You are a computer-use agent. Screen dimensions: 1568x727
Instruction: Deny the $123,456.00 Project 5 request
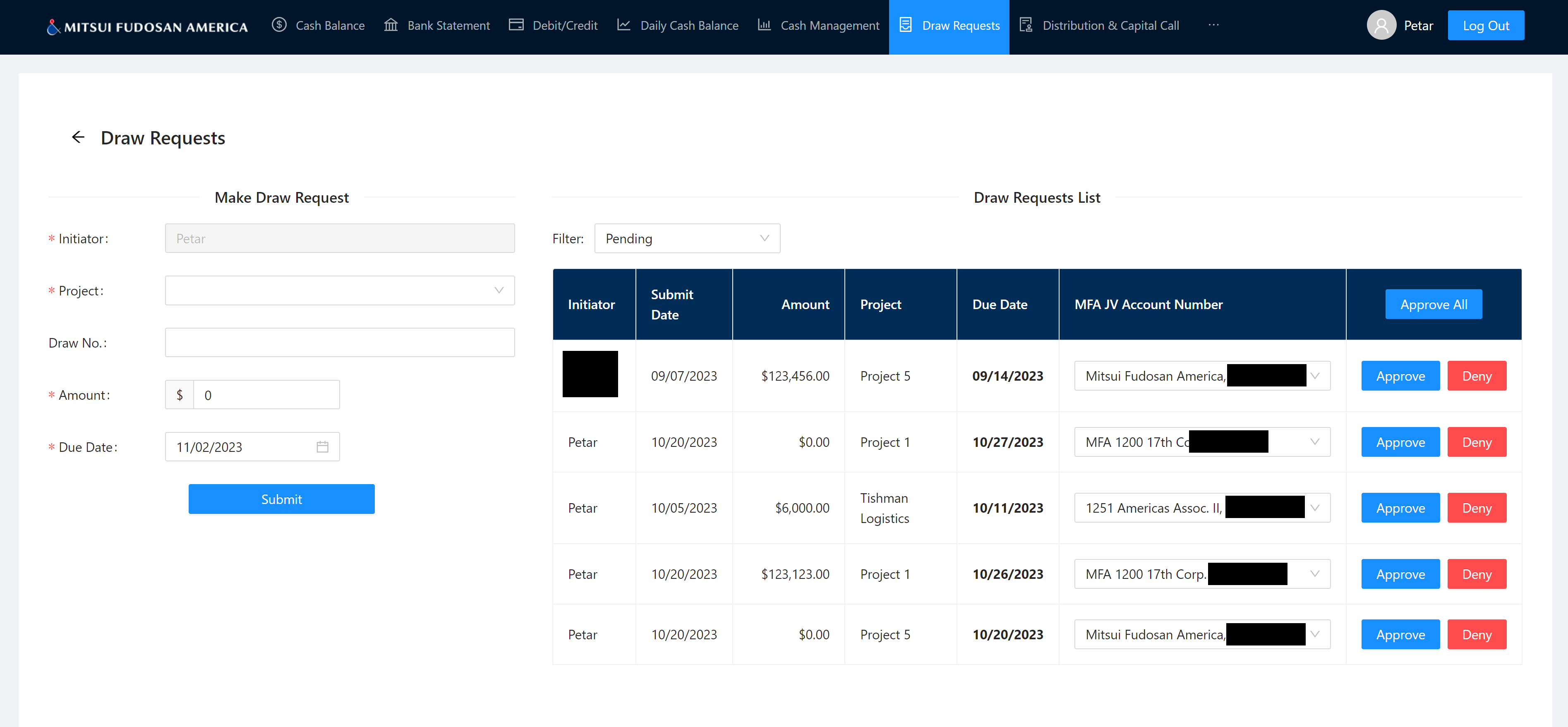pos(1476,376)
